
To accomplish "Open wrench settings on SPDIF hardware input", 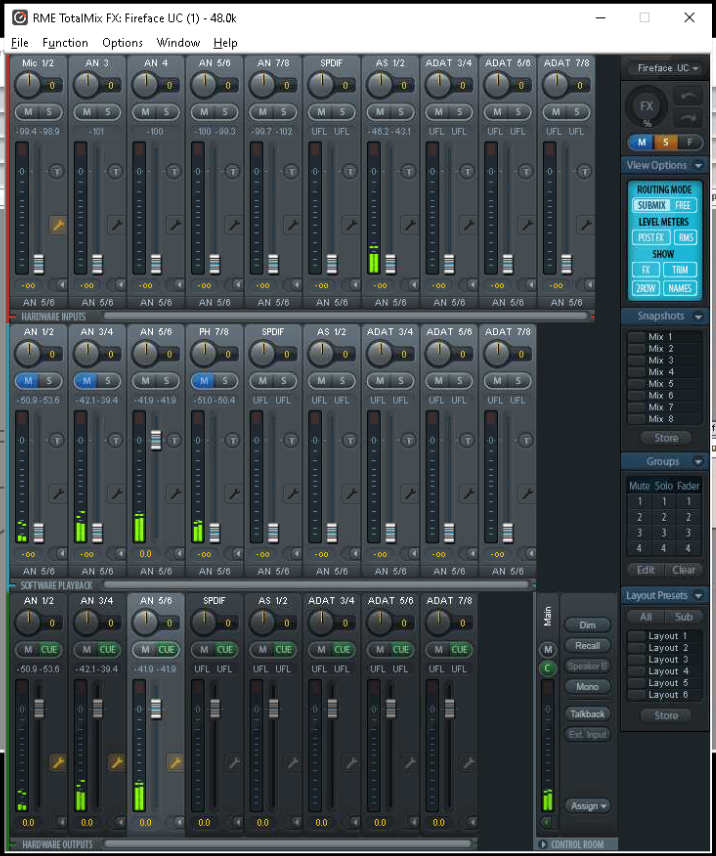I will pyautogui.click(x=351, y=224).
